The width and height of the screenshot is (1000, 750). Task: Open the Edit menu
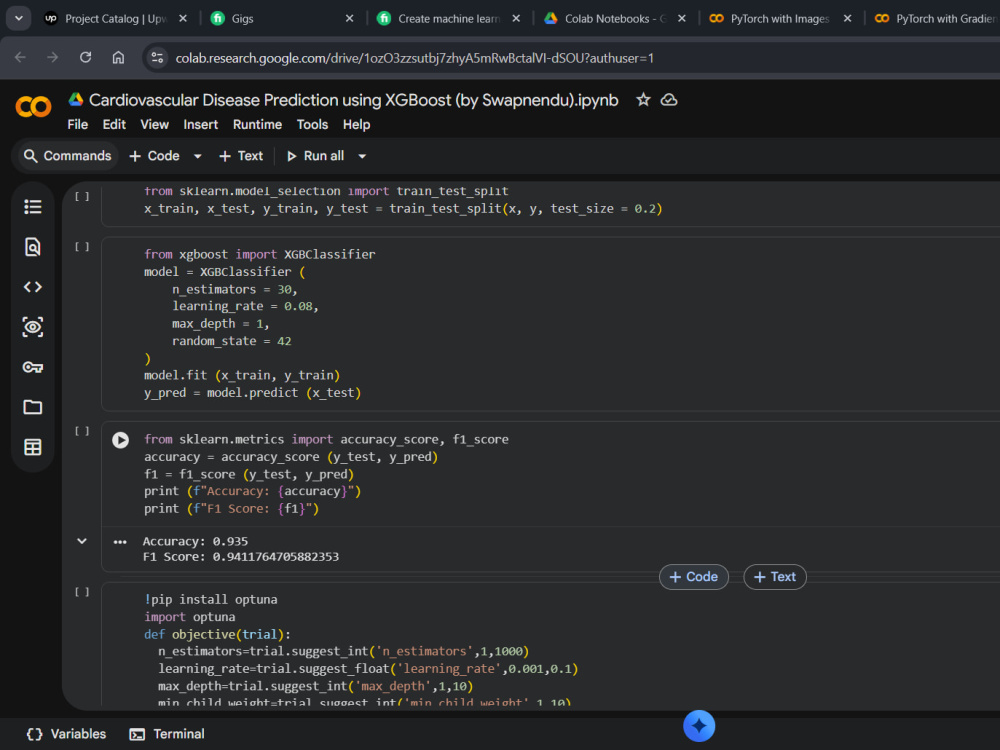coord(114,124)
